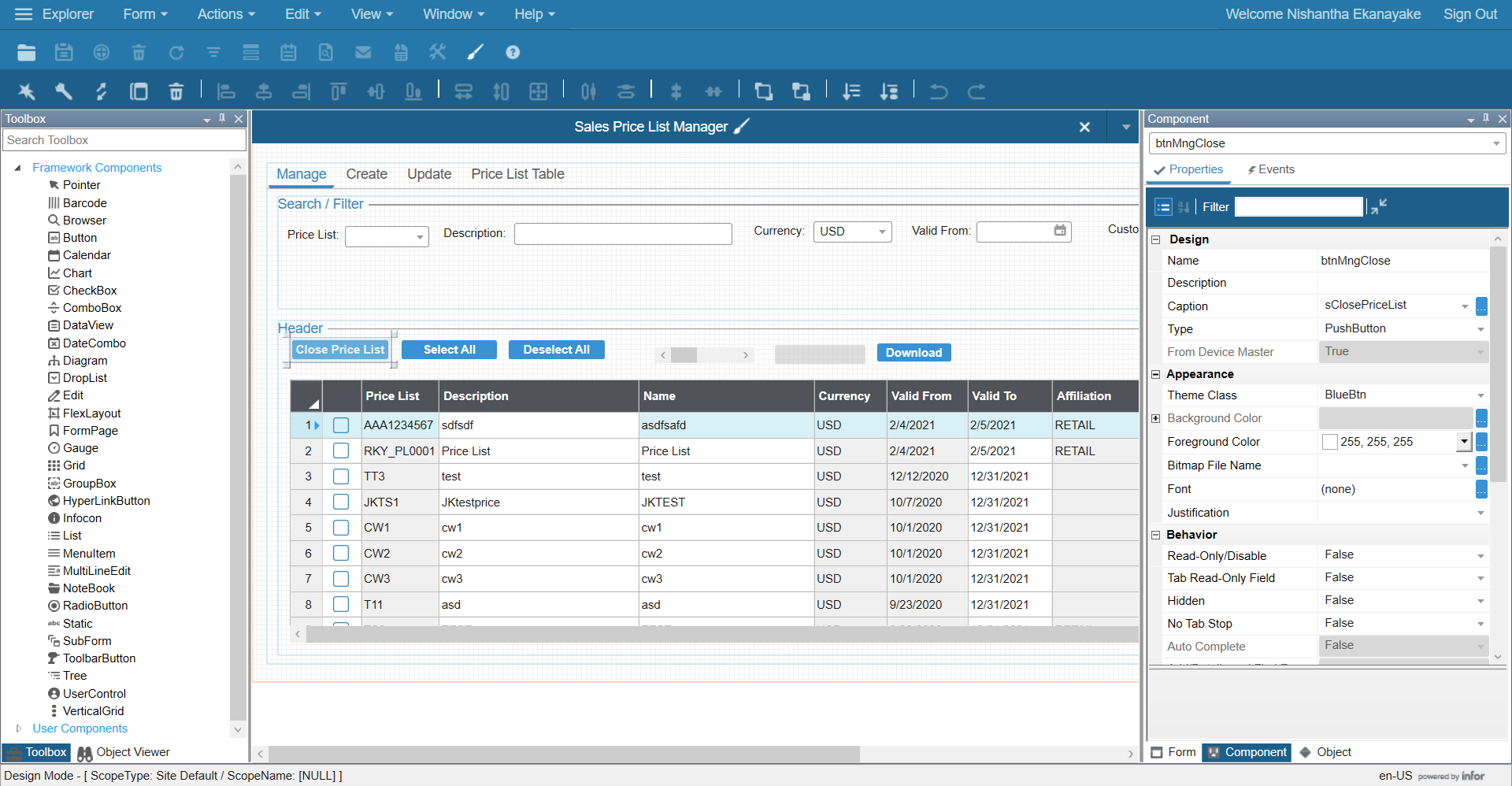
Task: Click the paintbrush design mode icon
Action: pos(475,53)
